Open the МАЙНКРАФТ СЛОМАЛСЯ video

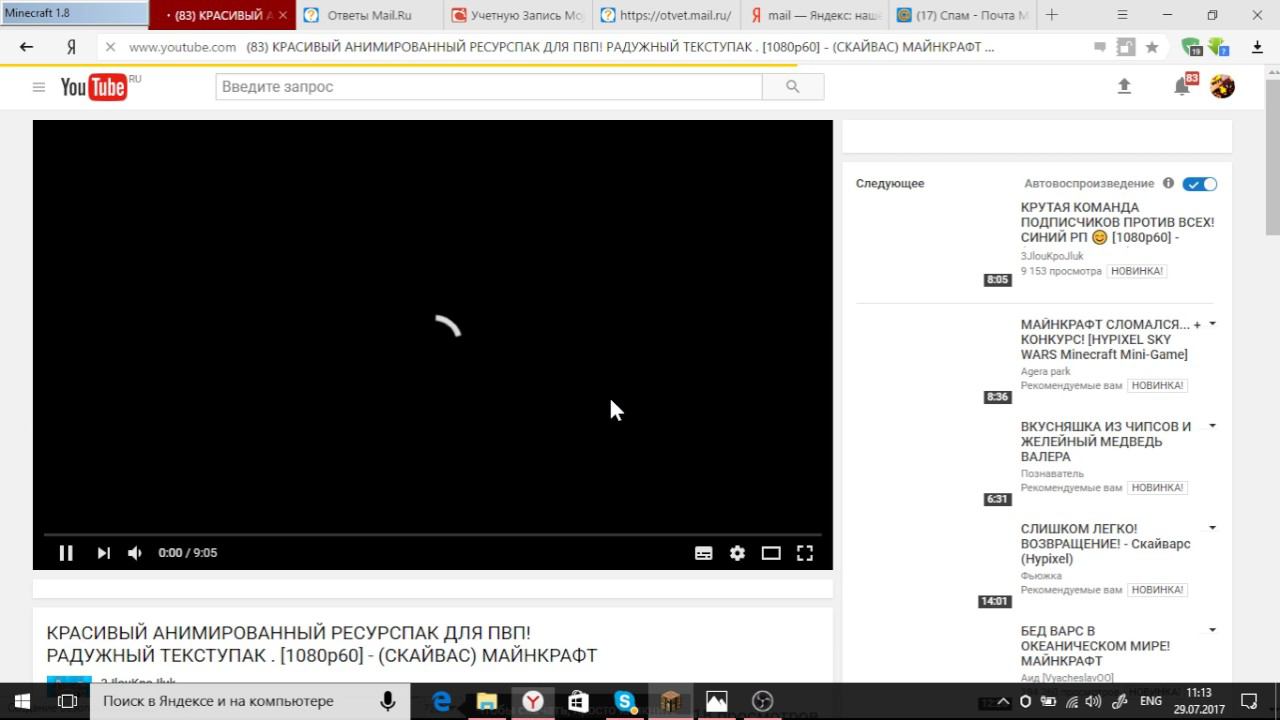(x=1110, y=339)
